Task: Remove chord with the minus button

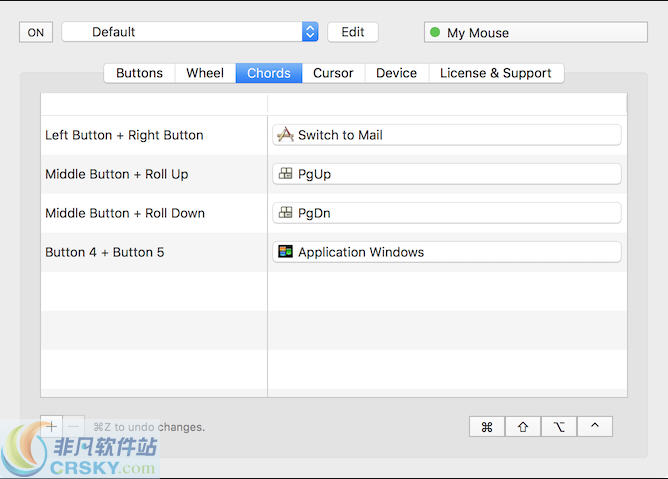Action: pos(74,426)
